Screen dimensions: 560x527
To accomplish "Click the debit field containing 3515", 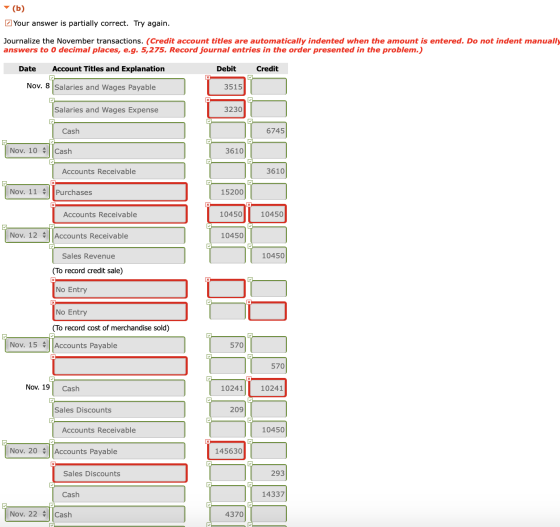I will coord(226,86).
